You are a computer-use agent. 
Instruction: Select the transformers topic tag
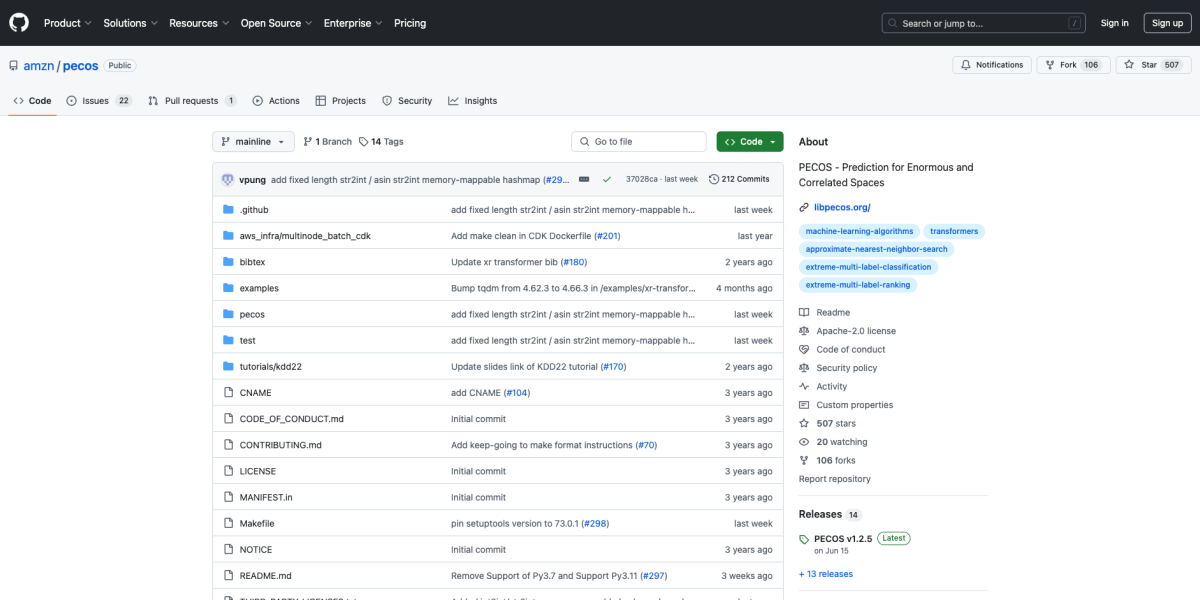tap(953, 231)
